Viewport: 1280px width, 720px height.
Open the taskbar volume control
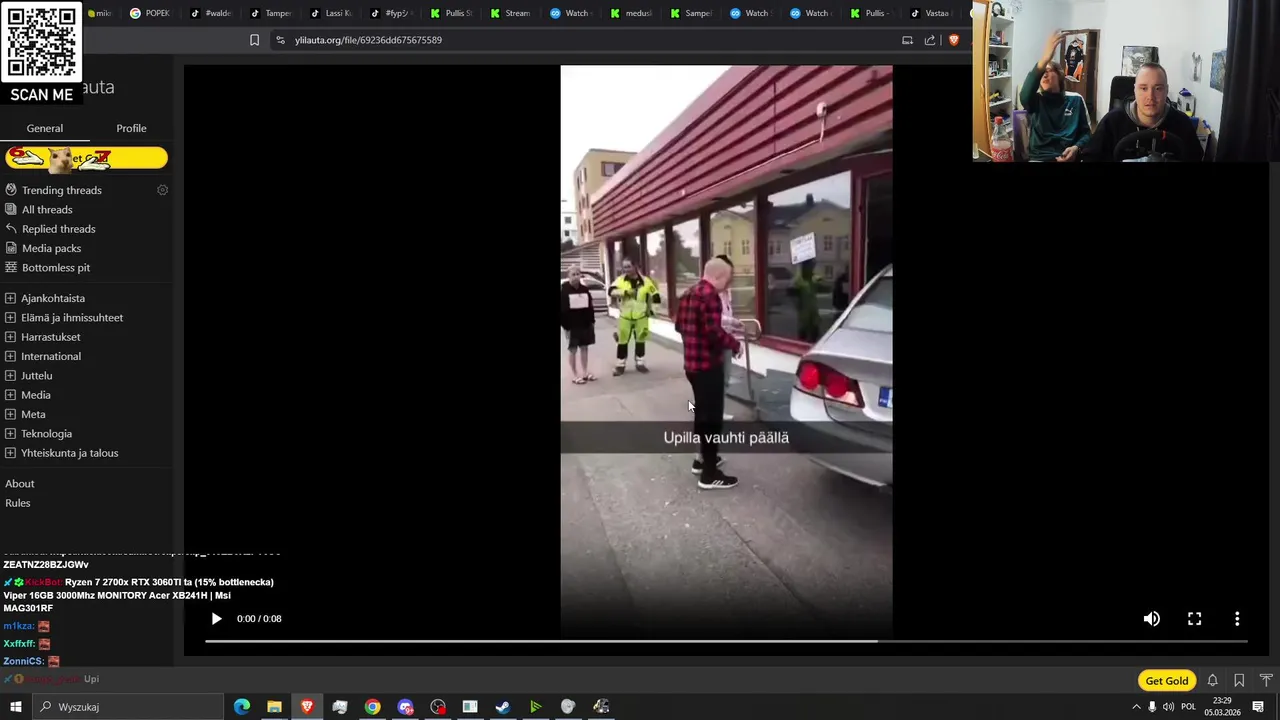point(1168,707)
